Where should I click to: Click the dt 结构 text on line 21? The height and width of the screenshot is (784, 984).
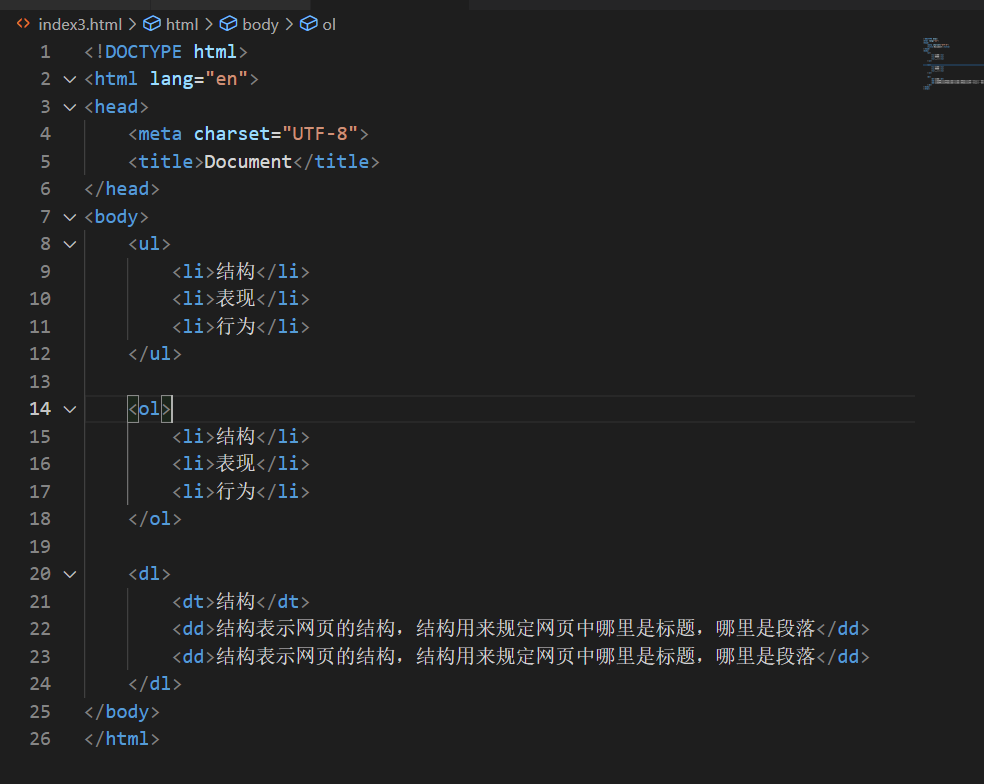coord(235,601)
